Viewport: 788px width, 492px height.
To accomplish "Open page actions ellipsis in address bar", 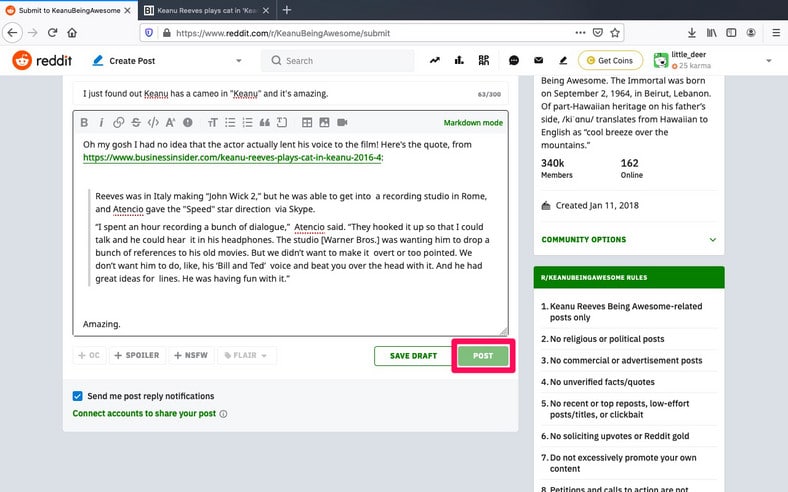I will click(580, 33).
